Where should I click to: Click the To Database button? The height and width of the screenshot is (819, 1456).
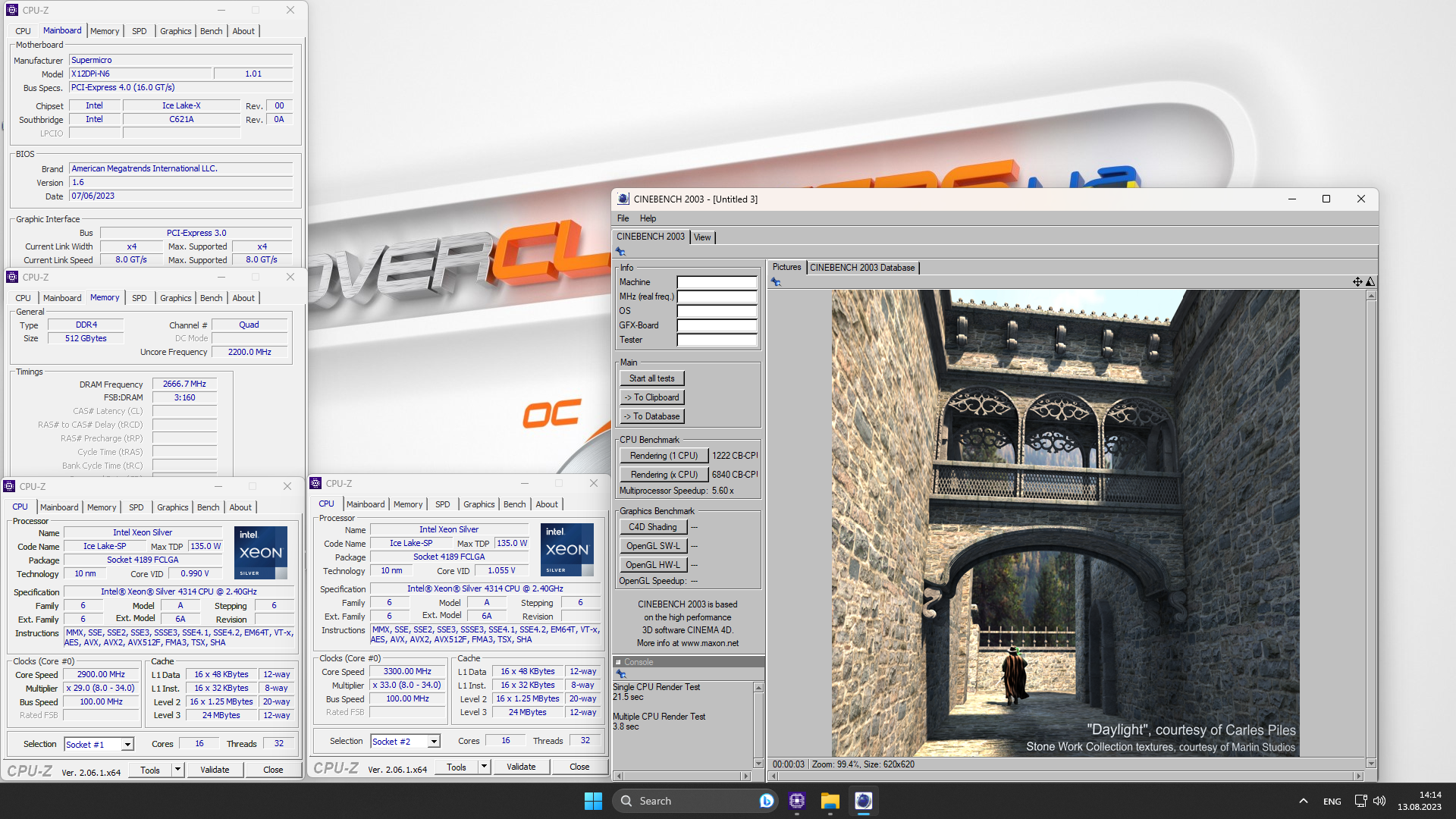[652, 416]
